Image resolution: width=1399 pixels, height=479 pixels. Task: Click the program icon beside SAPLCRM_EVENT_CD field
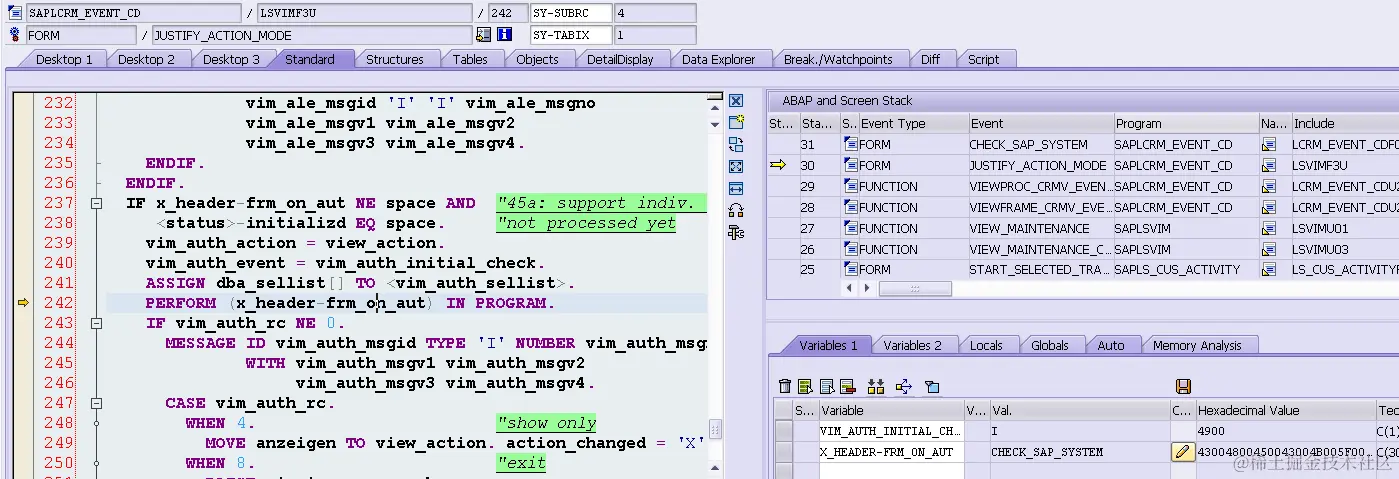pyautogui.click(x=14, y=13)
